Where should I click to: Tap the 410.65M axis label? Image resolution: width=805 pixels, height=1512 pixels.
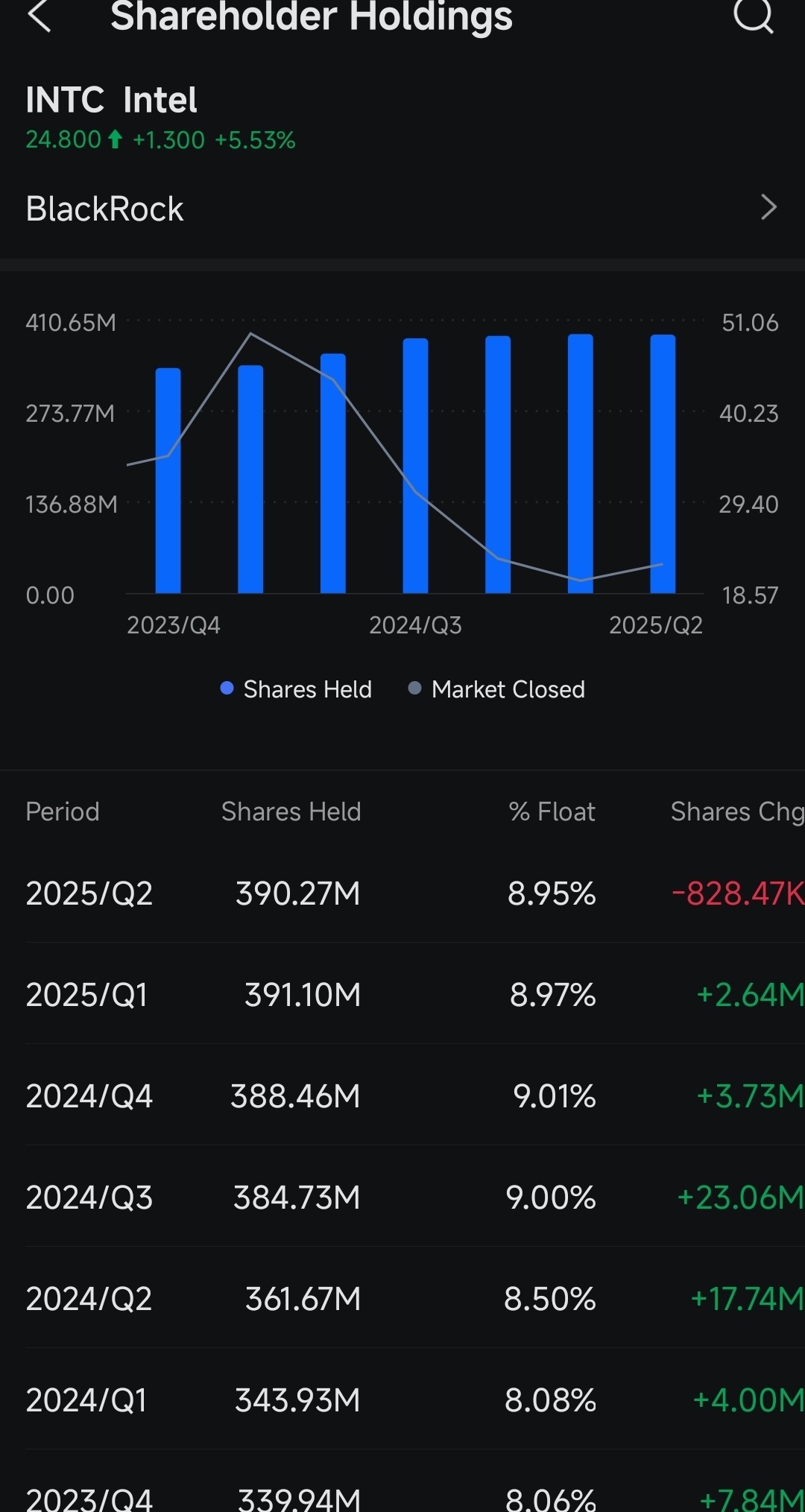coord(71,323)
